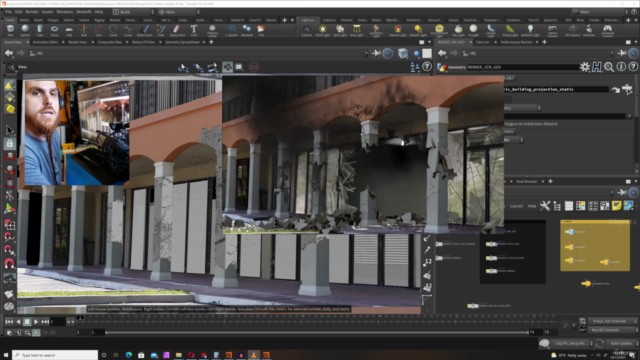Switch to the Render View tab
640x360 pixels.
(x=78, y=42)
